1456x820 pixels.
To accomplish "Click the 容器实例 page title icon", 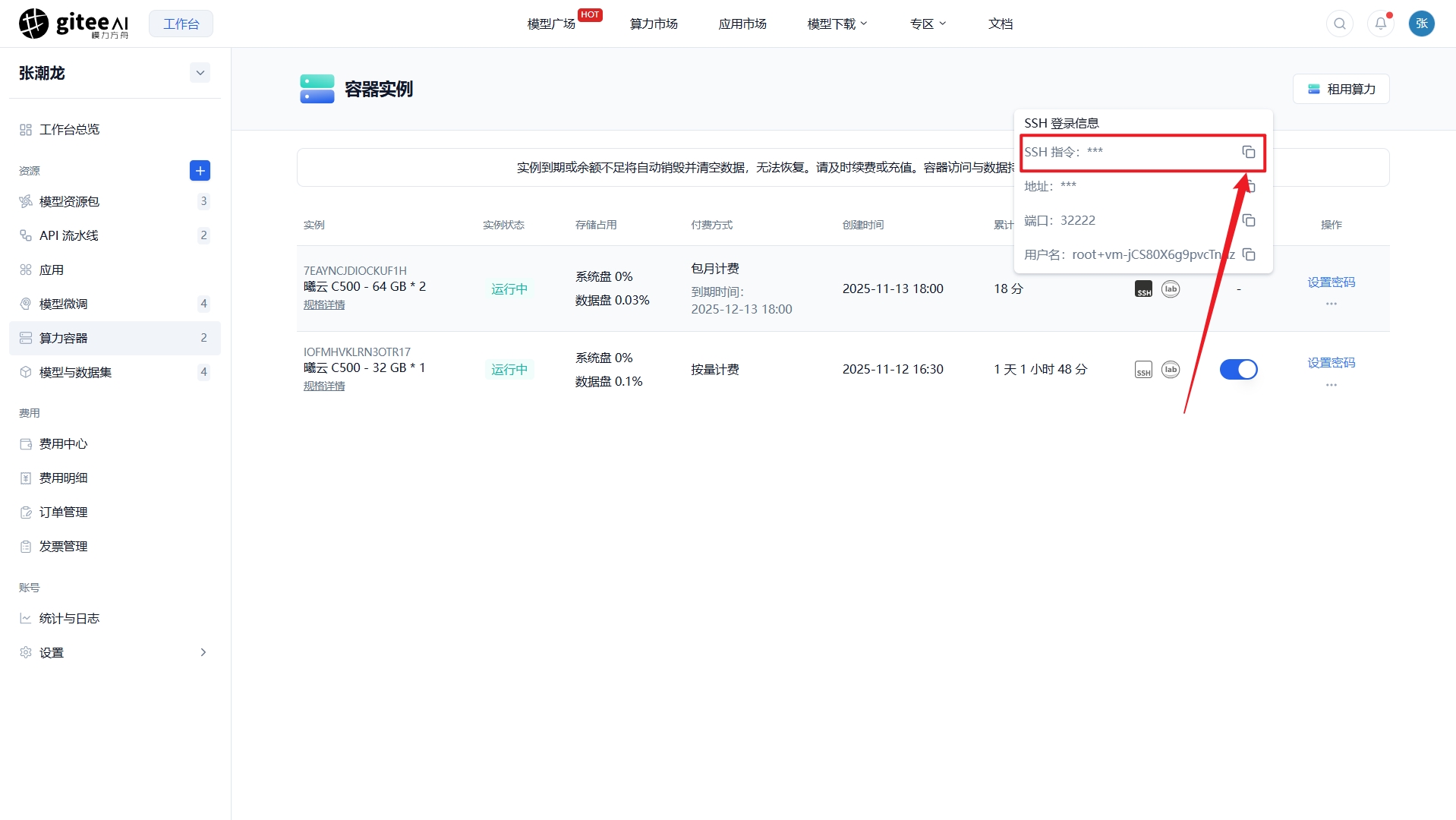I will pos(317,89).
